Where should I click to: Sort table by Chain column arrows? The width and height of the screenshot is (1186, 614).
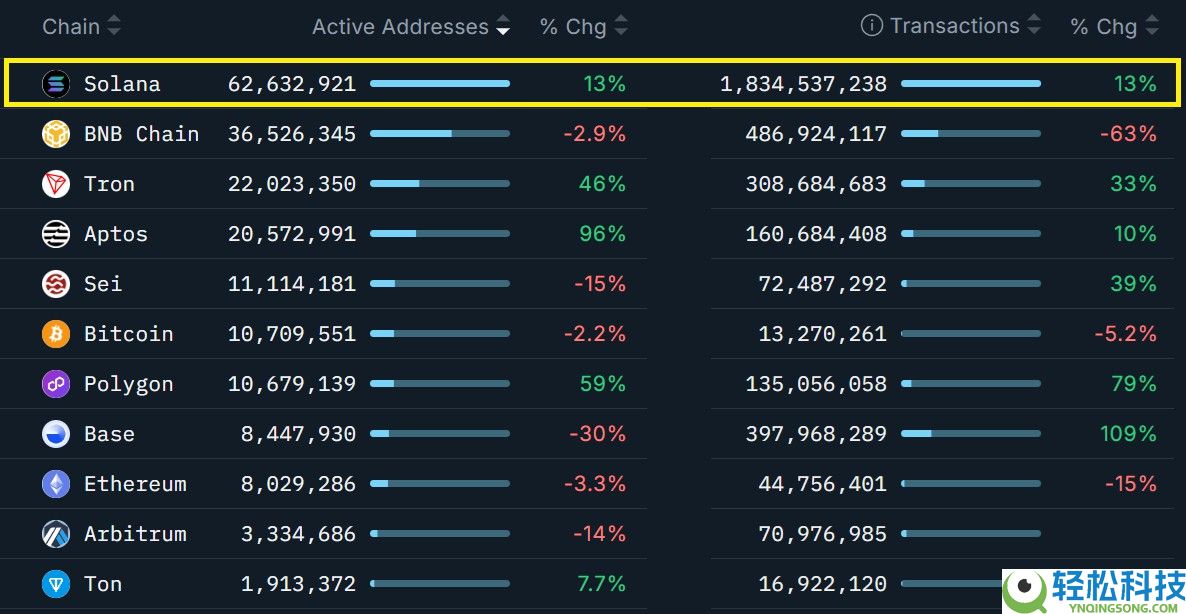pos(114,26)
